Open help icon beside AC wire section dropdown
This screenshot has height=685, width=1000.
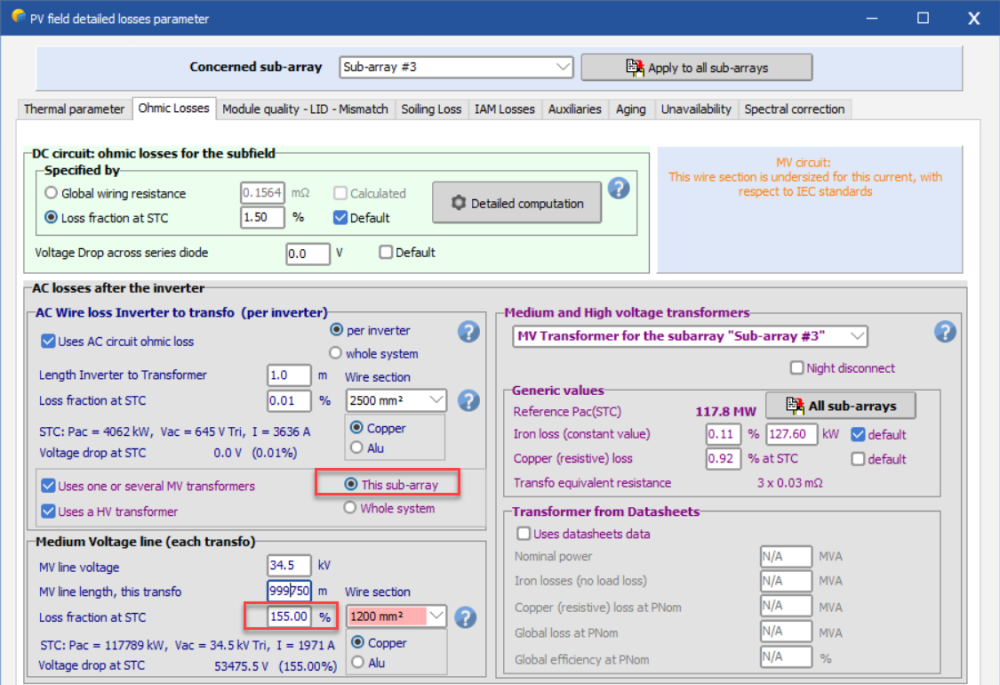(468, 400)
